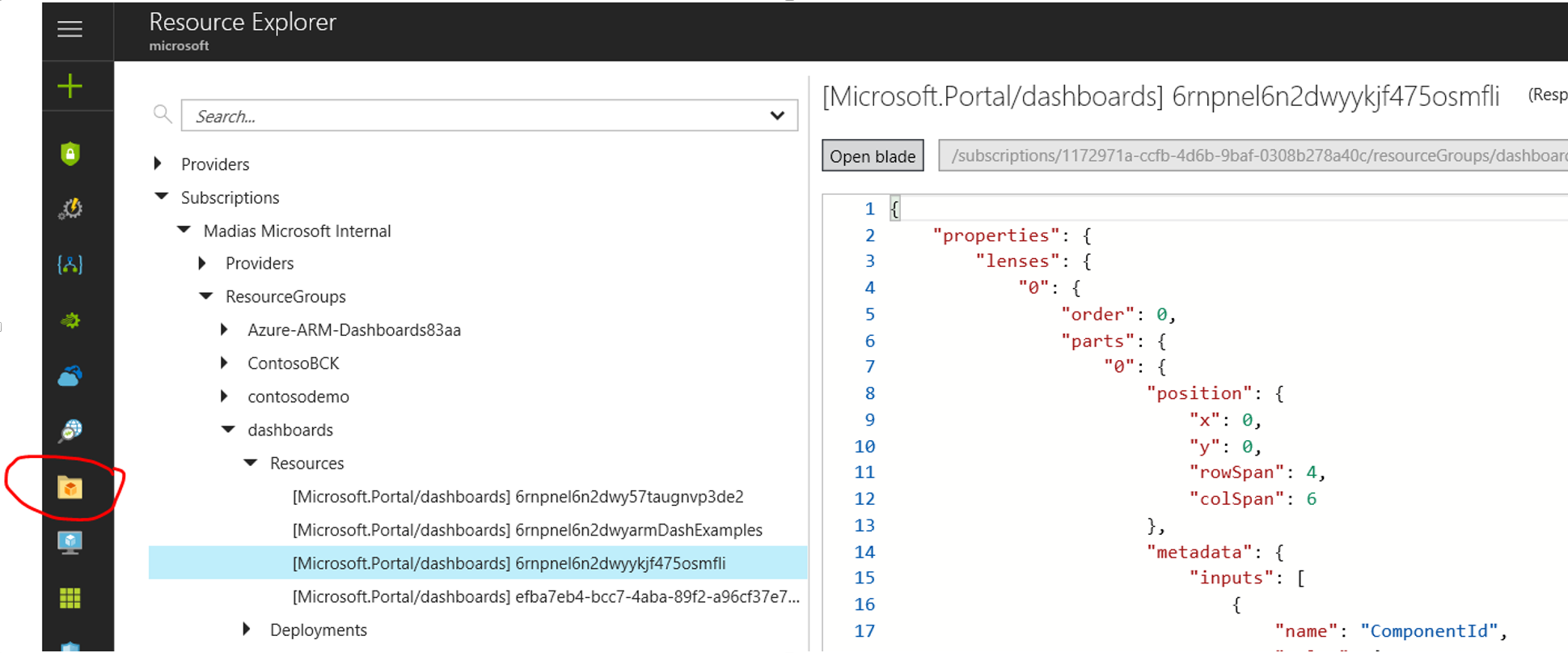Click the Search input field
1568x653 pixels.
point(489,116)
